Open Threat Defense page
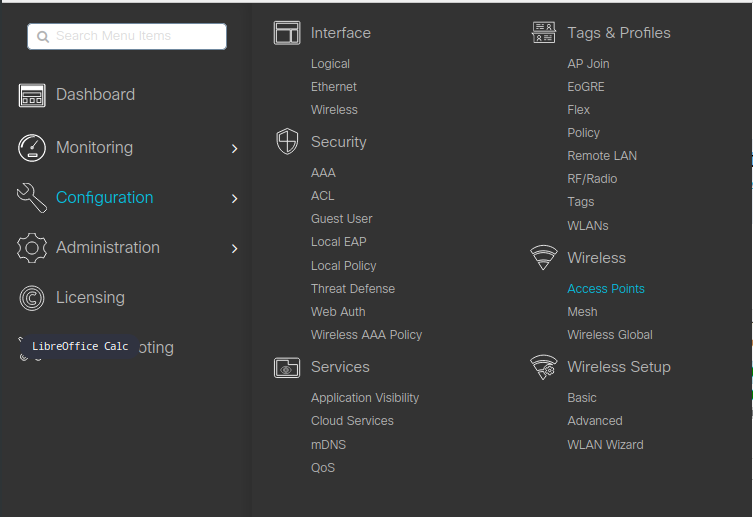The width and height of the screenshot is (753, 517). pyautogui.click(x=353, y=289)
